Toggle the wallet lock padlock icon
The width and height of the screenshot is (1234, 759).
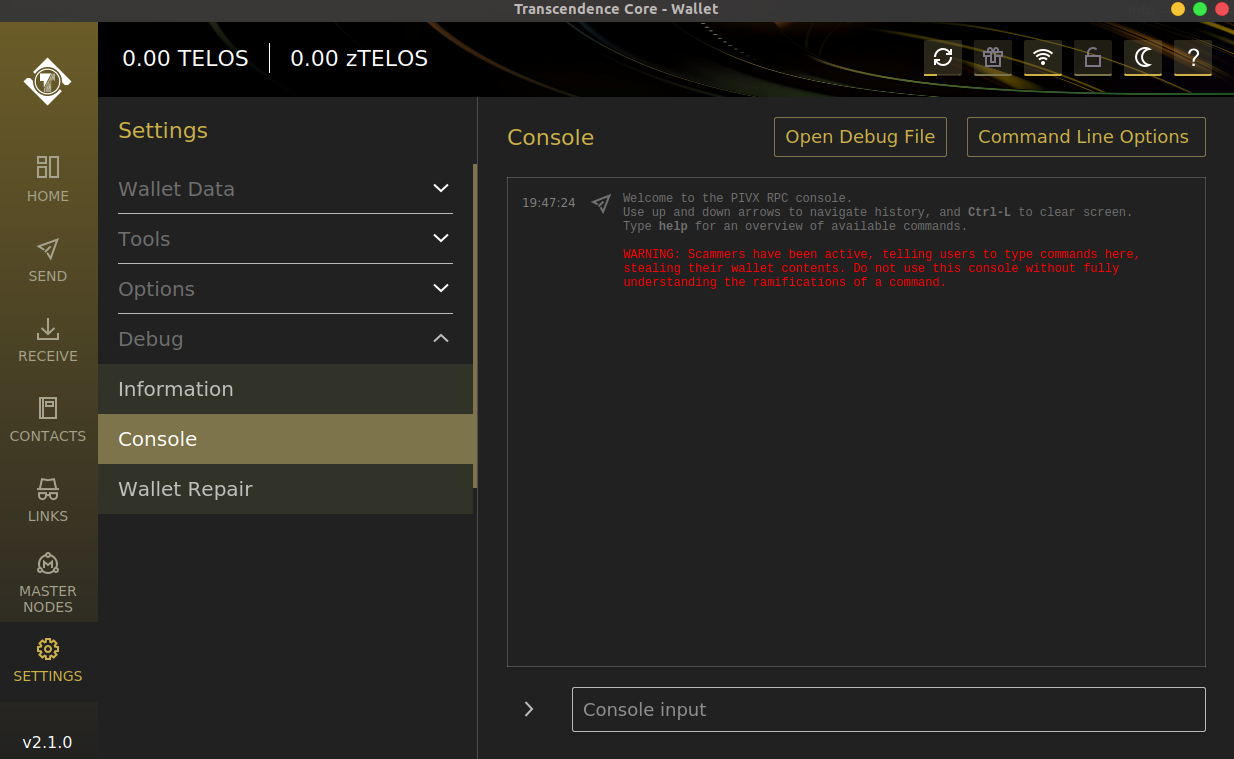coord(1093,58)
